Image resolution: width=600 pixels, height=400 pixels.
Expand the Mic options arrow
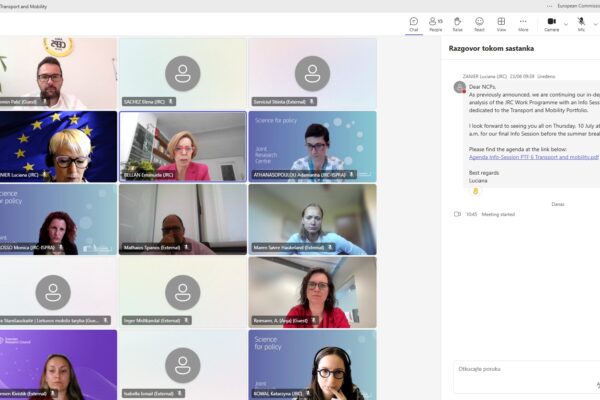pos(594,22)
